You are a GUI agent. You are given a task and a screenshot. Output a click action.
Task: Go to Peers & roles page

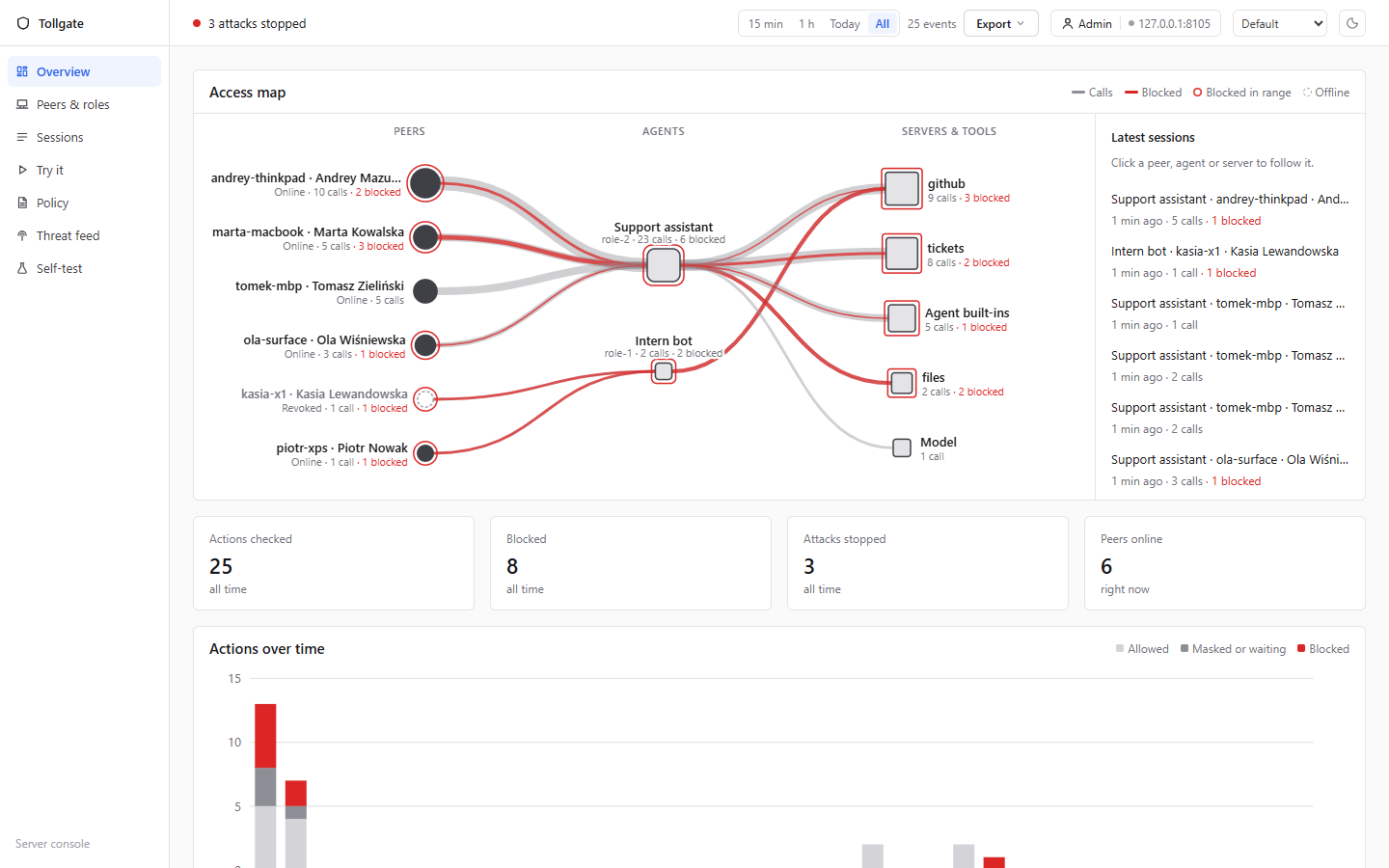click(x=84, y=104)
